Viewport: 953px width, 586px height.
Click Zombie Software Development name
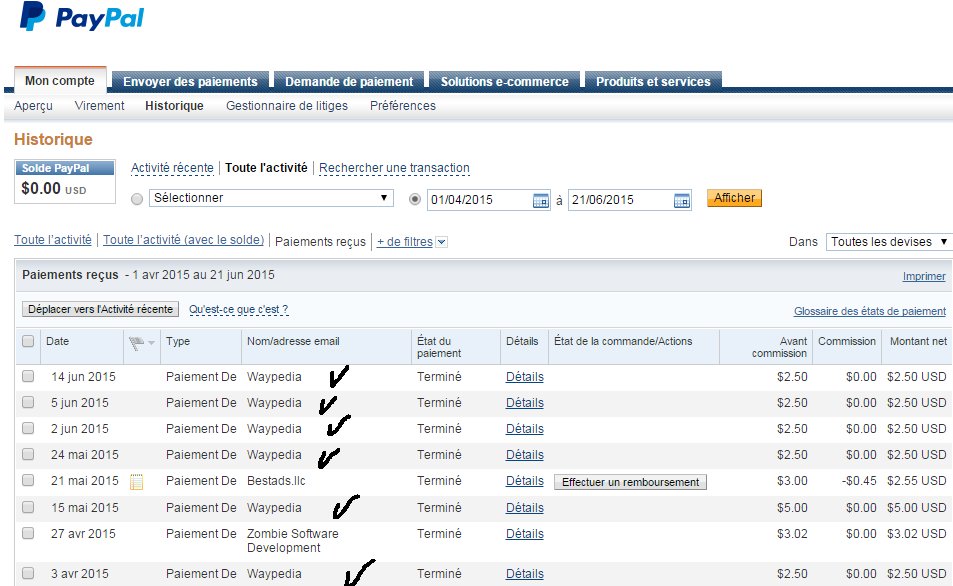[x=292, y=540]
